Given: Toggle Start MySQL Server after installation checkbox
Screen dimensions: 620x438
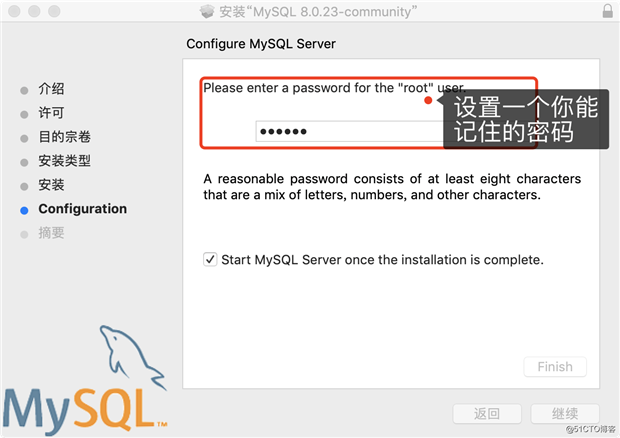Looking at the screenshot, I should (210, 260).
